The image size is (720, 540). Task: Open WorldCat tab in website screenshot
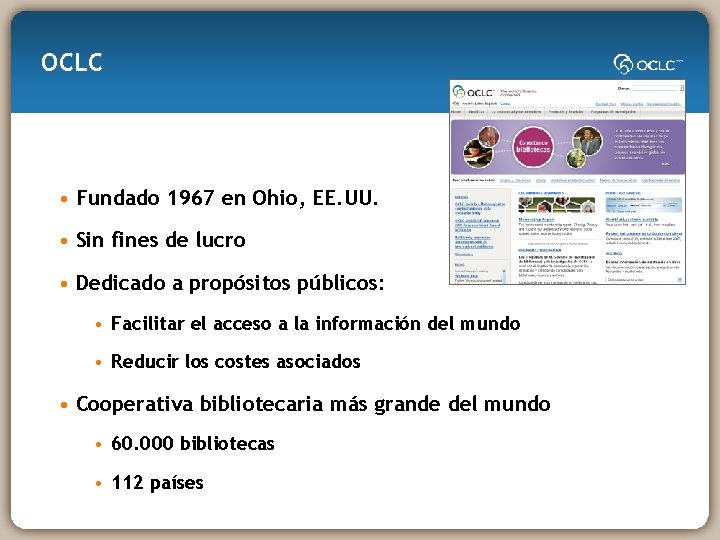476,112
